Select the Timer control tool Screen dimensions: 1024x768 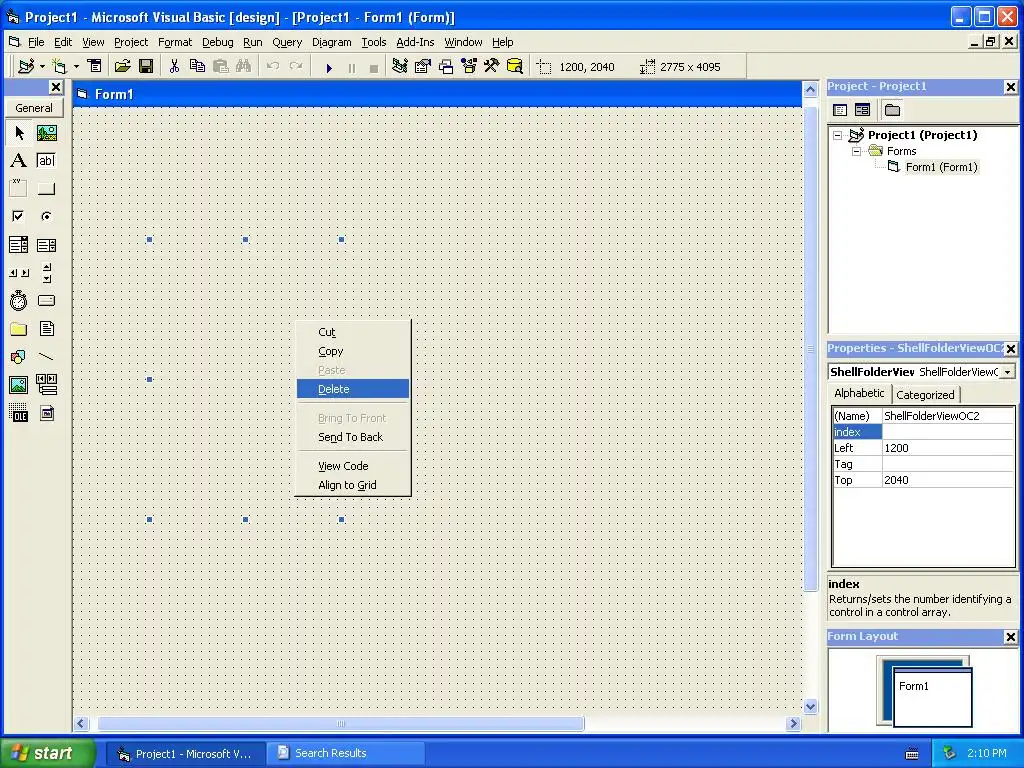pos(19,301)
